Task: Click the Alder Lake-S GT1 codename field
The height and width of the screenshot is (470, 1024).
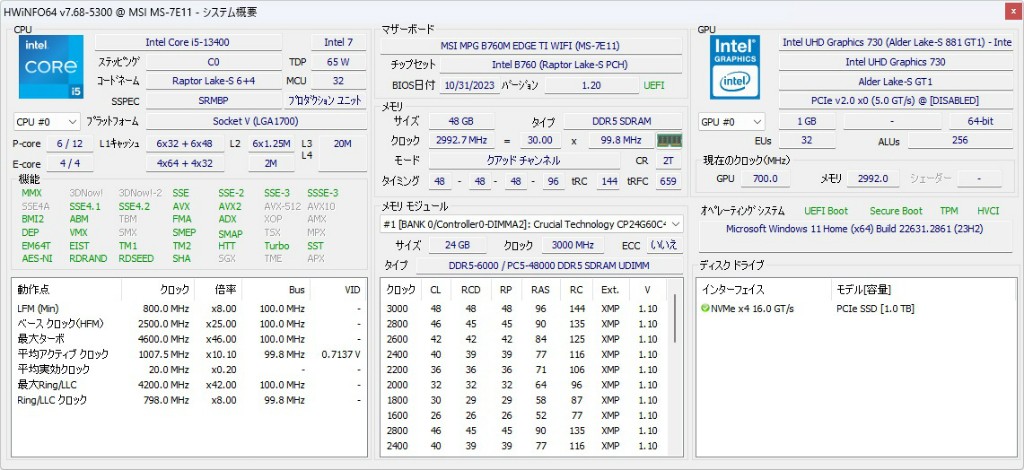Action: point(895,81)
